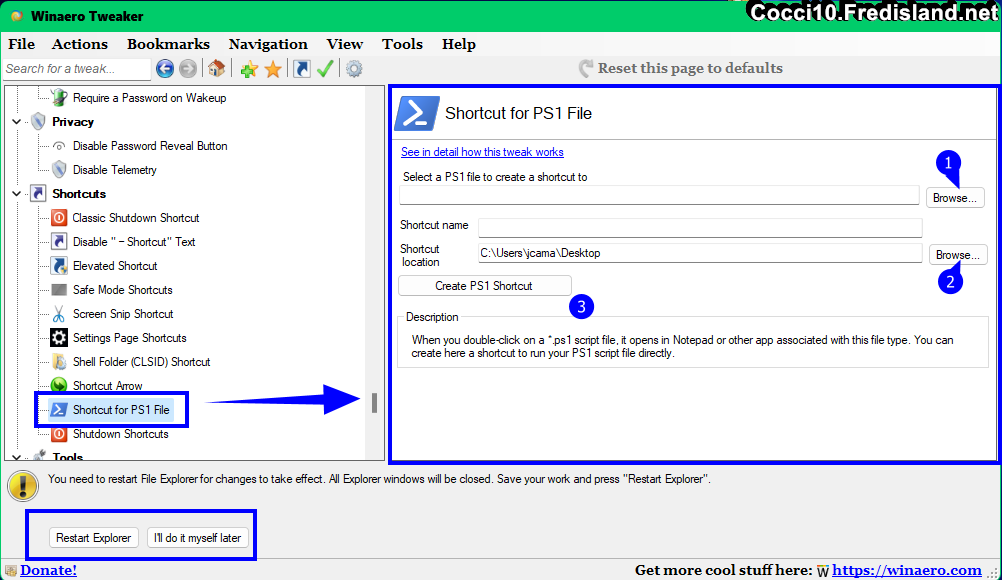Select Elevated Shortcut in the tree

point(115,266)
